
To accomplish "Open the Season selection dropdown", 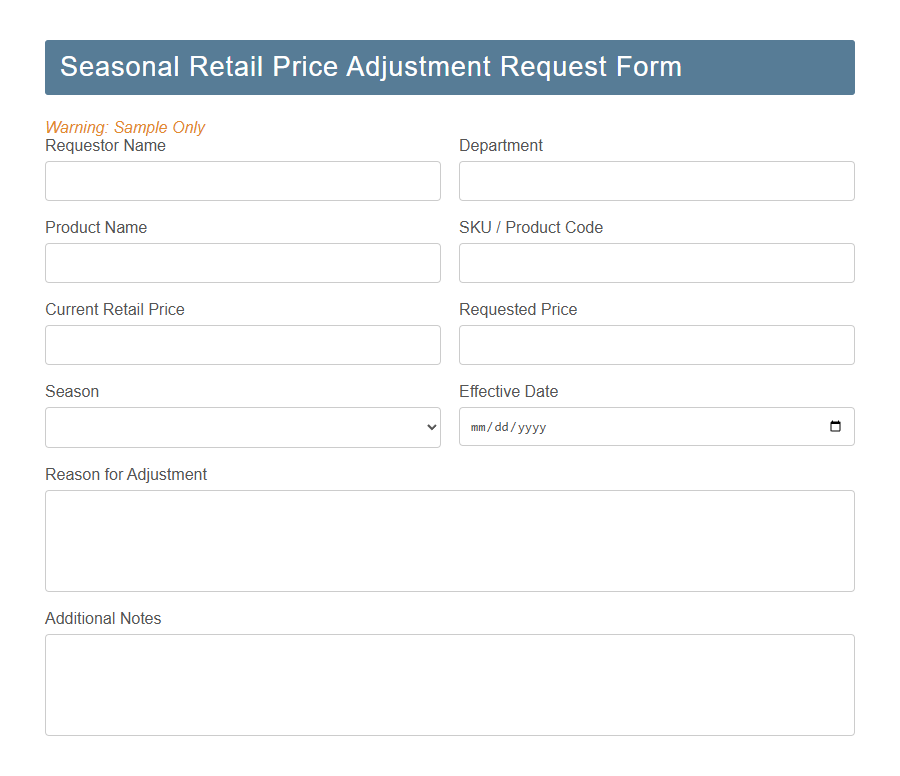I will coord(240,426).
